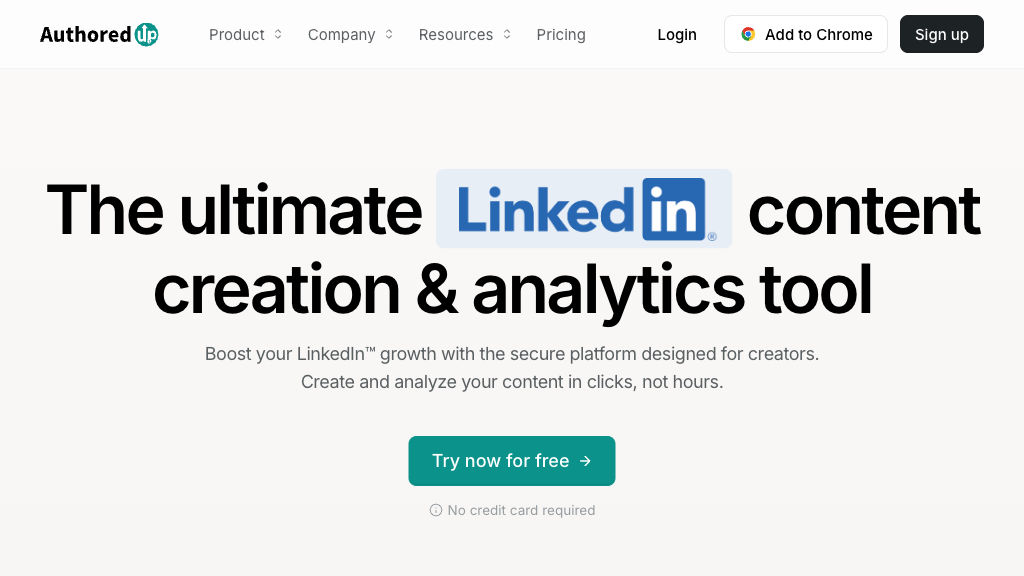Click the arrow icon in Try now button
Viewport: 1024px width, 576px height.
[585, 461]
